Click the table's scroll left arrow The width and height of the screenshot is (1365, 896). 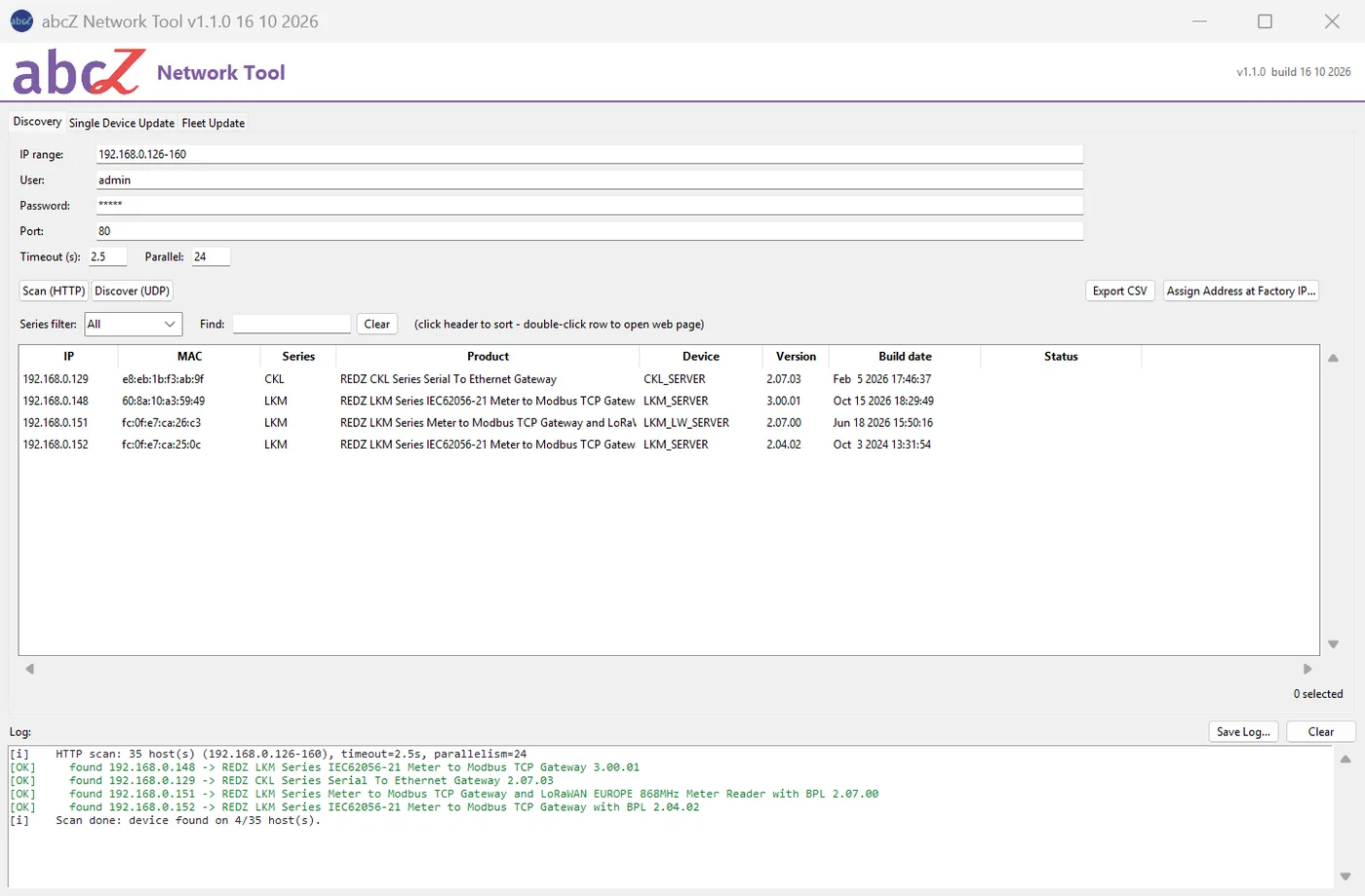click(x=30, y=669)
